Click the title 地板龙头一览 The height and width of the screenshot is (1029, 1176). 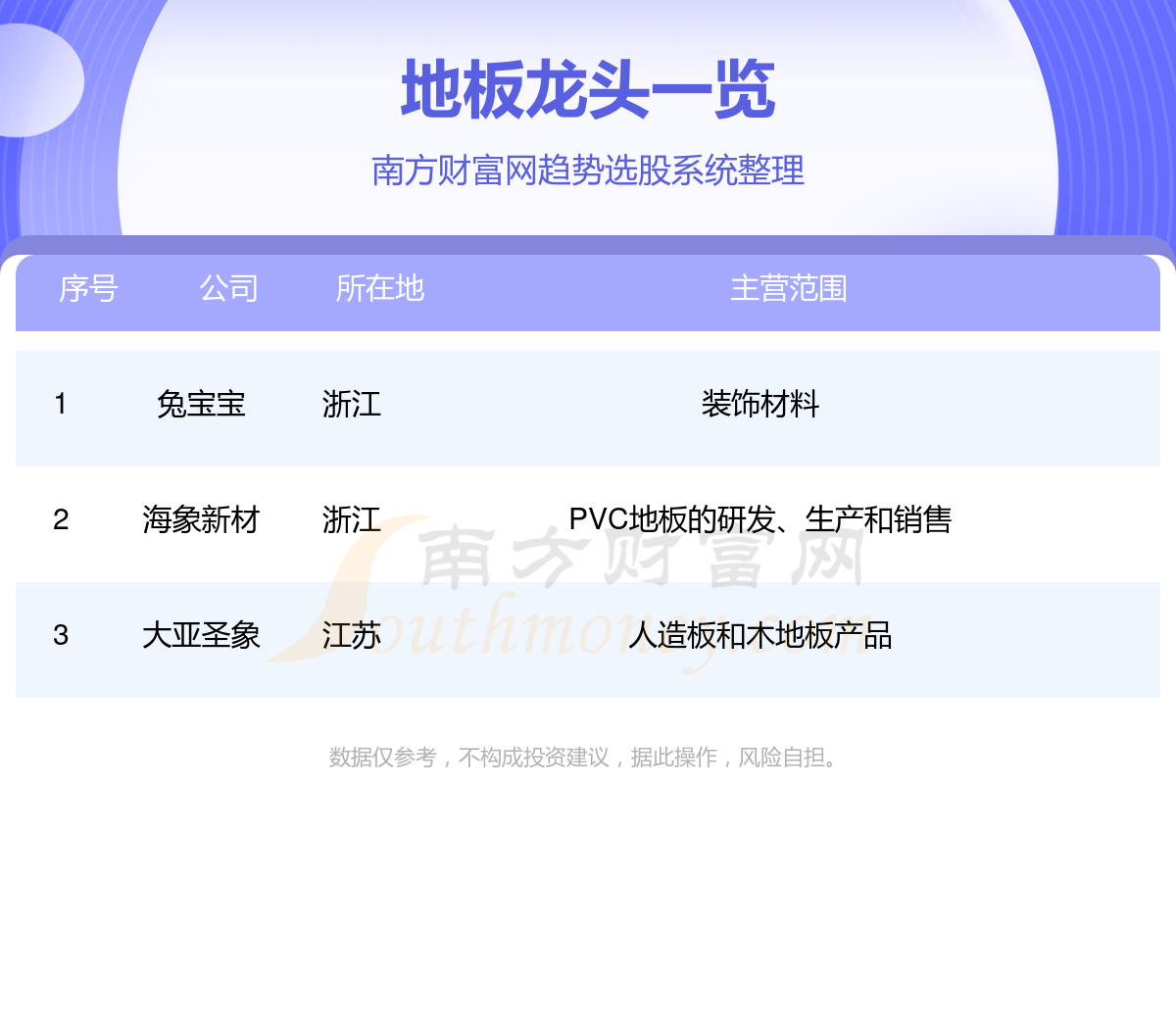(588, 90)
